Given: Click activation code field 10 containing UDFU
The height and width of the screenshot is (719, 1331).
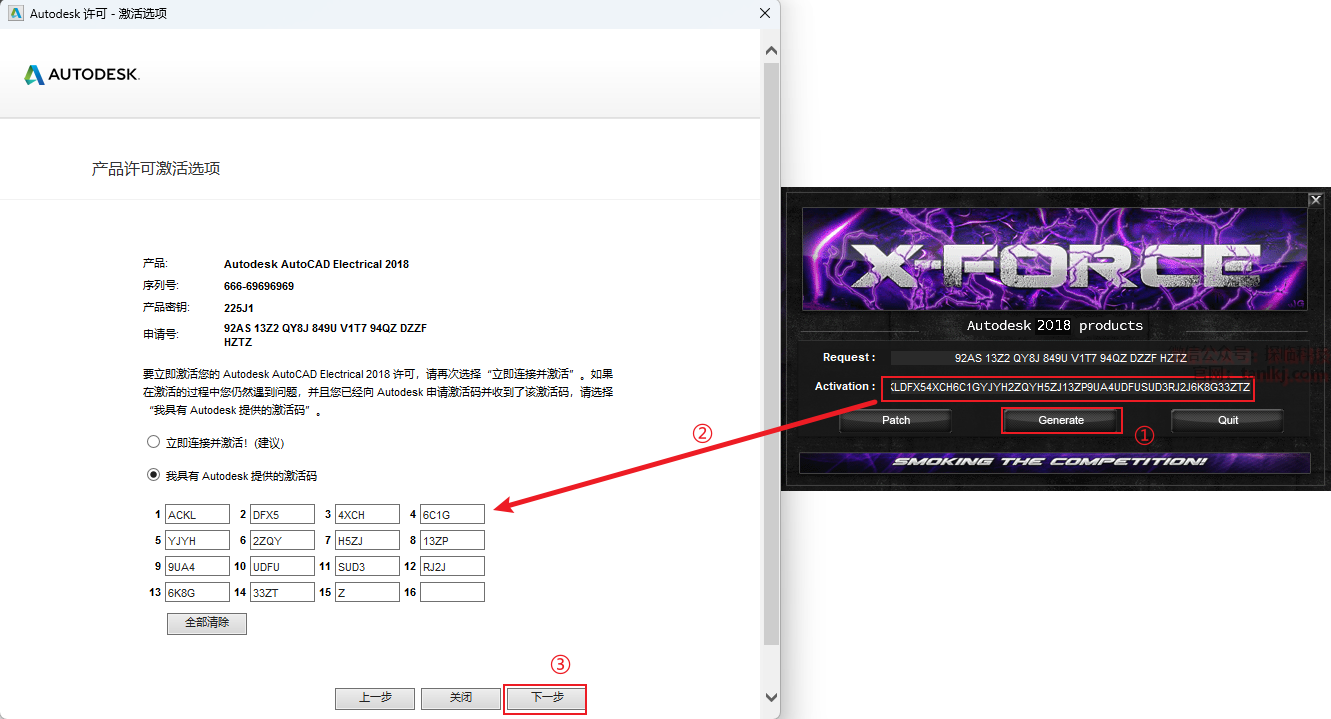Looking at the screenshot, I should coord(282,566).
